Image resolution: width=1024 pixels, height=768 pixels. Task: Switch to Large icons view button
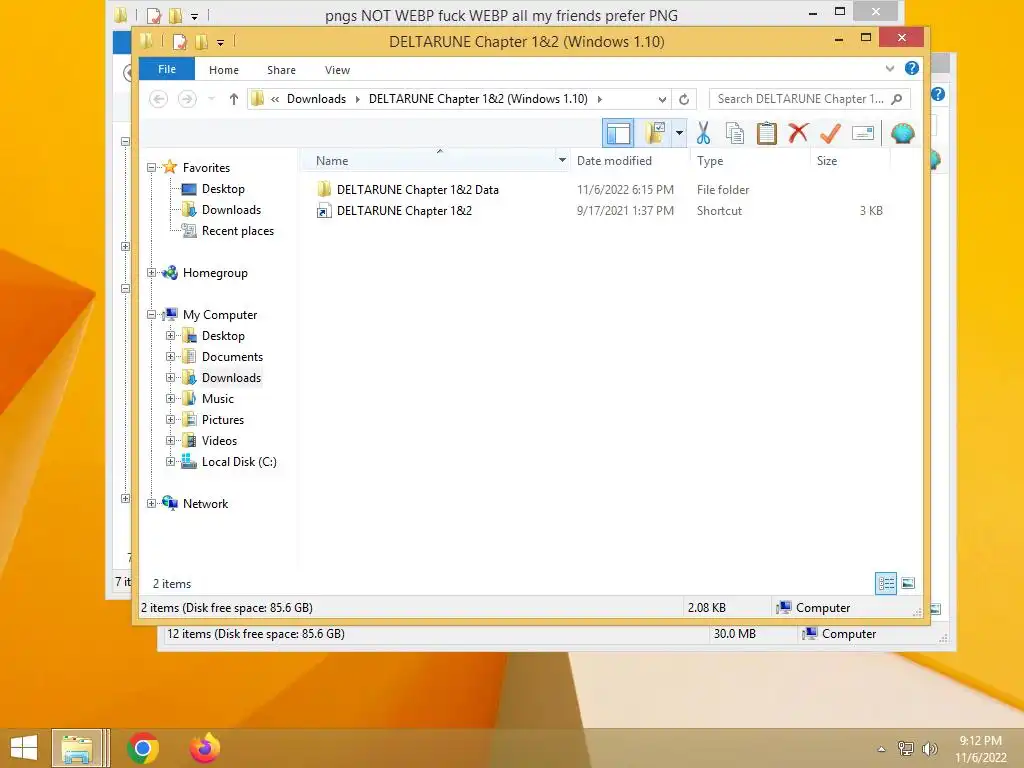tap(908, 583)
